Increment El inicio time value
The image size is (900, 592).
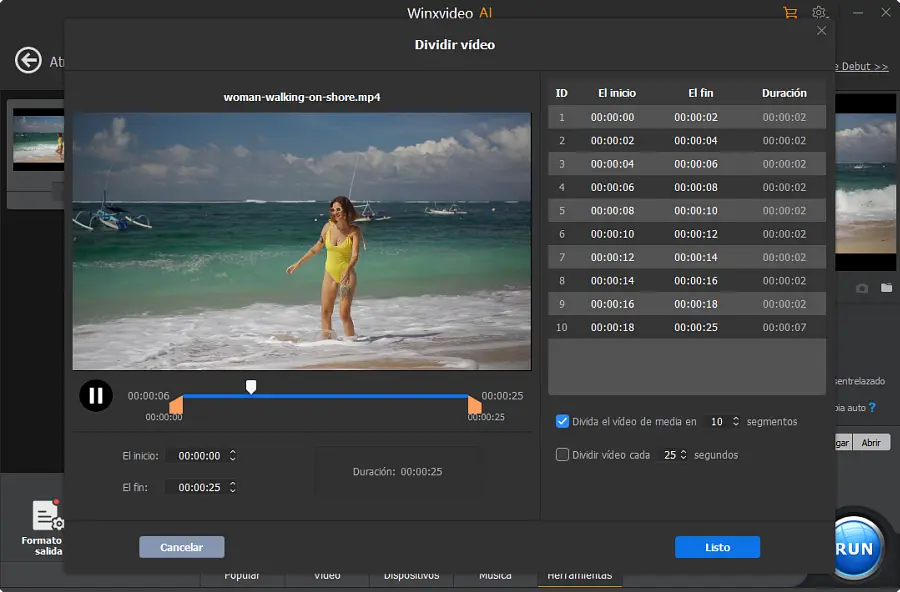(232, 451)
